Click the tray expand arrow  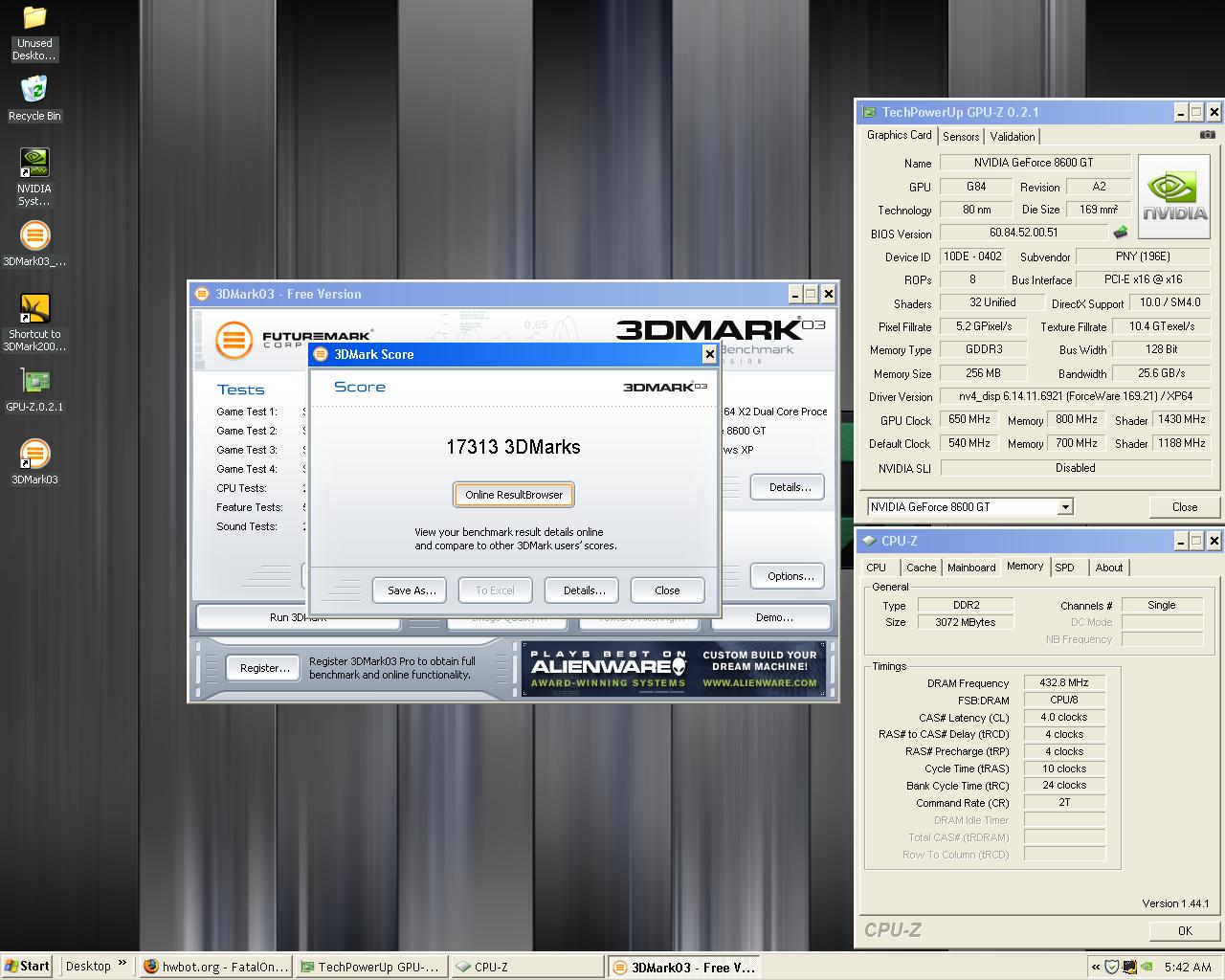(1094, 967)
